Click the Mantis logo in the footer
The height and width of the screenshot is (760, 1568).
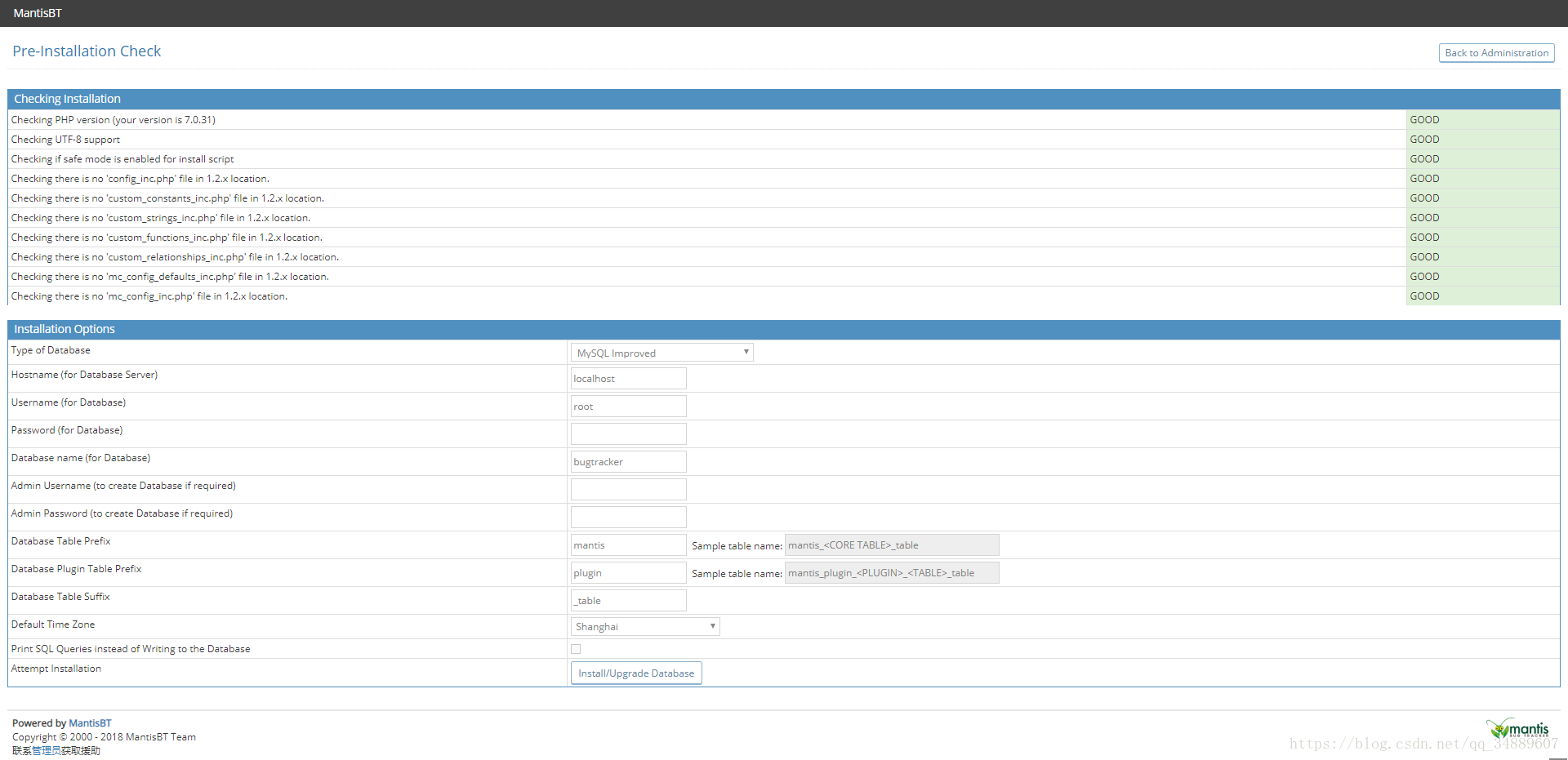pos(1517,728)
